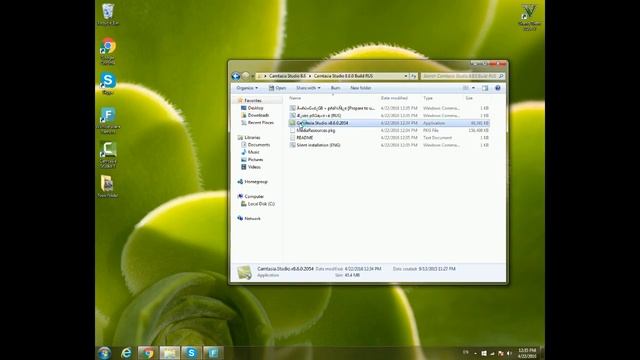Viewport: 640px width, 360px height.
Task: Click the Action Center flag tray icon
Action: (x=501, y=353)
